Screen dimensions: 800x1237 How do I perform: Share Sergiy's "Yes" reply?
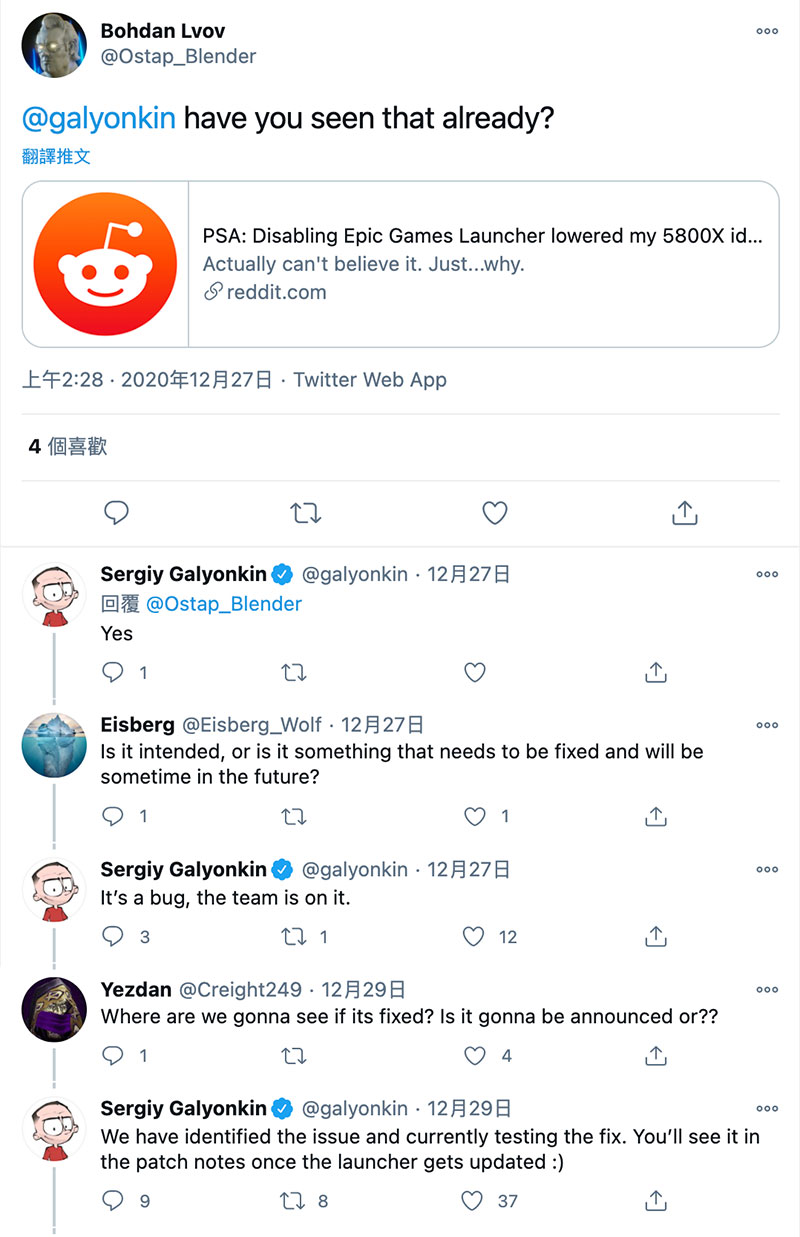pyautogui.click(x=656, y=672)
